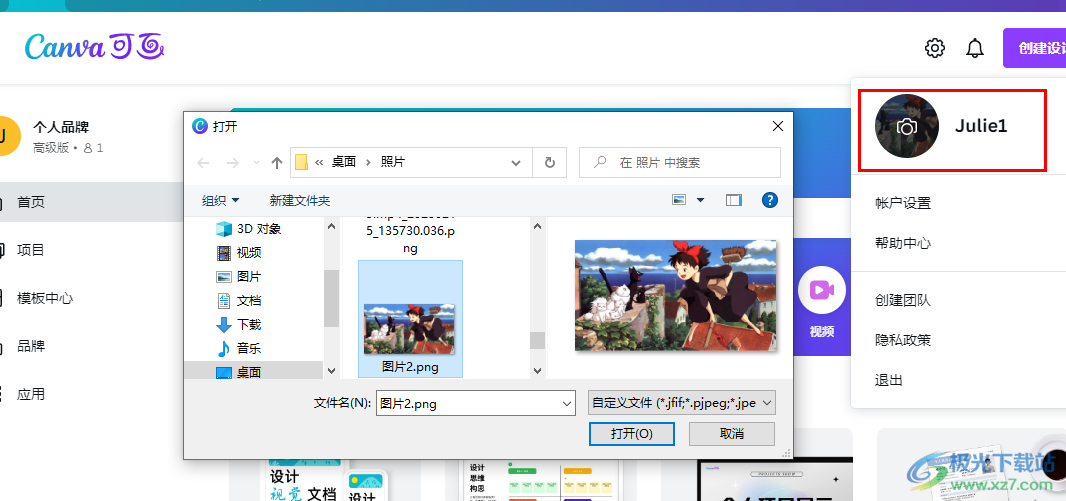Open the notifications bell
The height and width of the screenshot is (501, 1066).
tap(975, 48)
